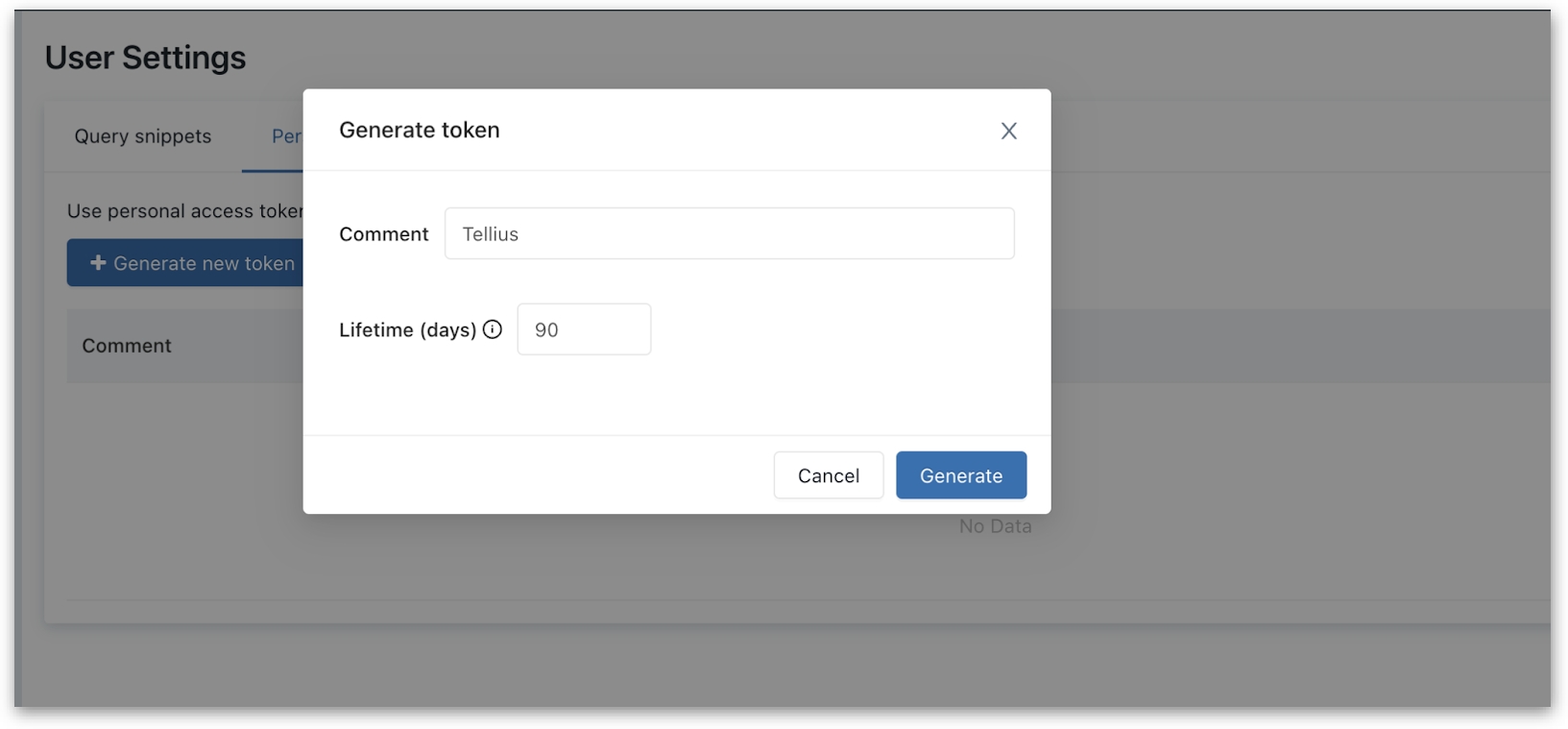The image size is (1568, 729).
Task: Click the blue Generate button
Action: tap(960, 475)
